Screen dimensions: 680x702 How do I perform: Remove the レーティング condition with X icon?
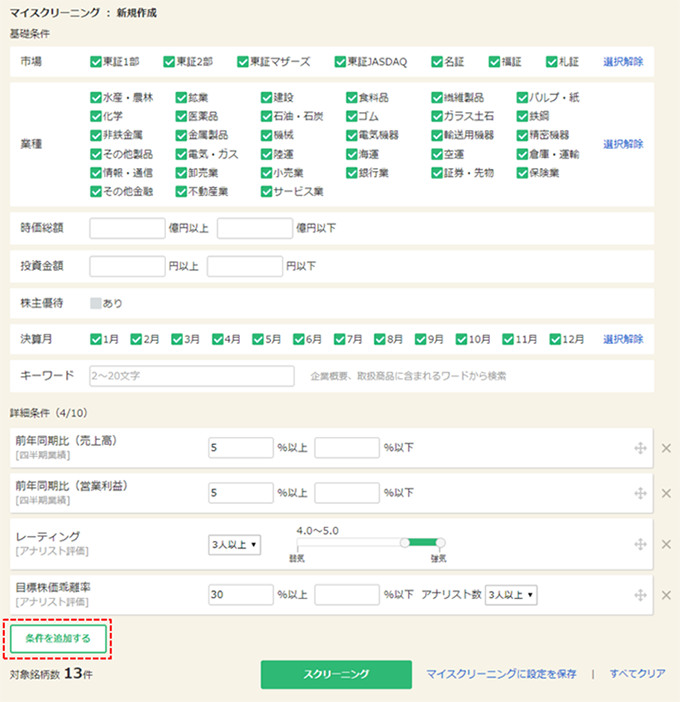pos(666,543)
